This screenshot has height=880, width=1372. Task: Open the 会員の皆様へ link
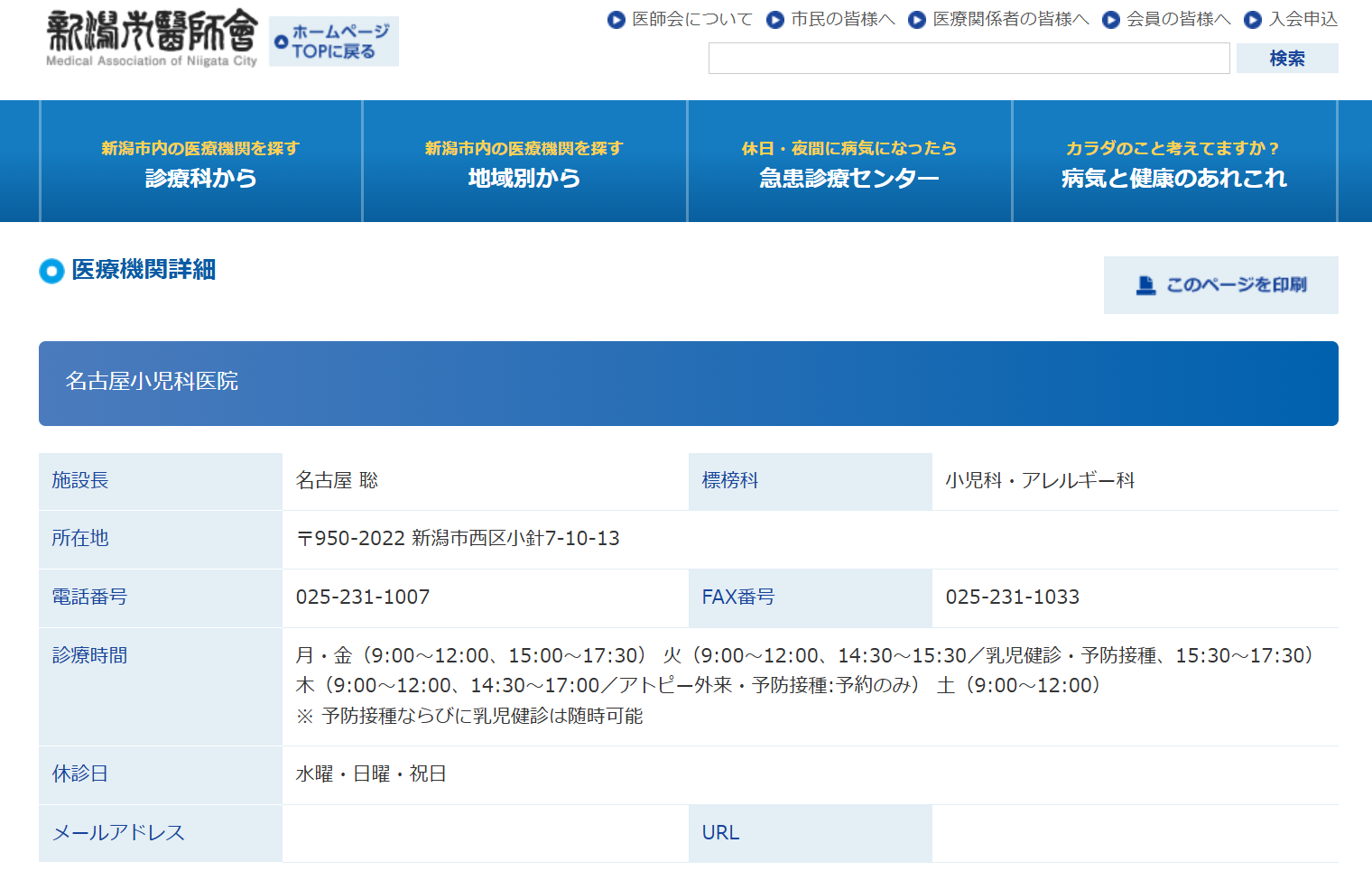pyautogui.click(x=1178, y=19)
